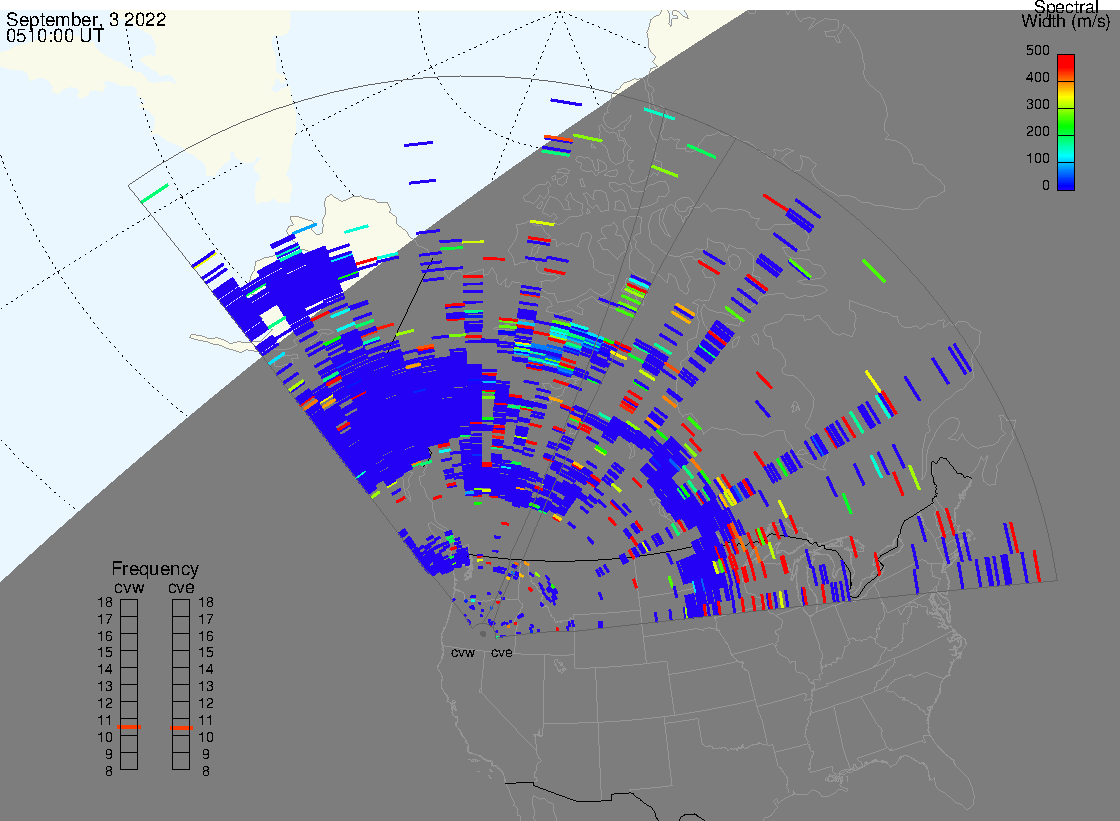1120x821 pixels.
Task: Click the 400 color scale label
Action: [x=1037, y=77]
